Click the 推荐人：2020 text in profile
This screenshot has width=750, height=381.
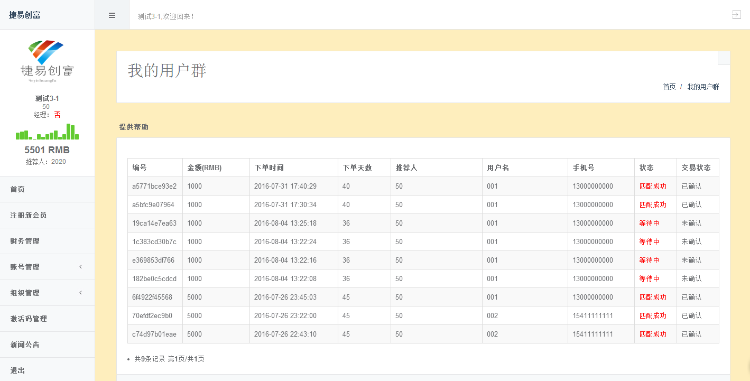46,162
